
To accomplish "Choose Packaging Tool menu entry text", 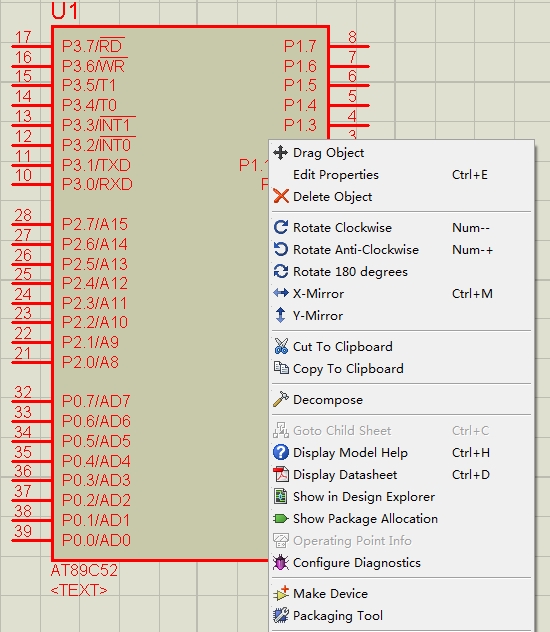I will (338, 615).
